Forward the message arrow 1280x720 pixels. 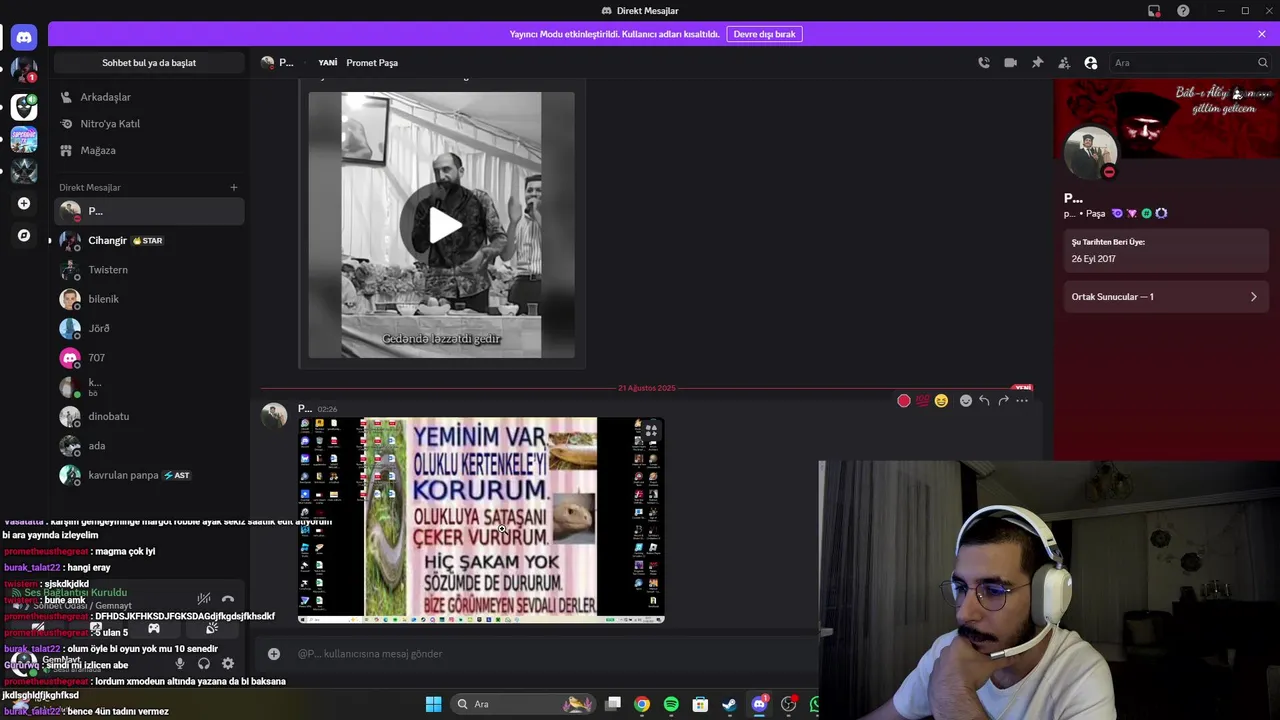coord(1003,401)
